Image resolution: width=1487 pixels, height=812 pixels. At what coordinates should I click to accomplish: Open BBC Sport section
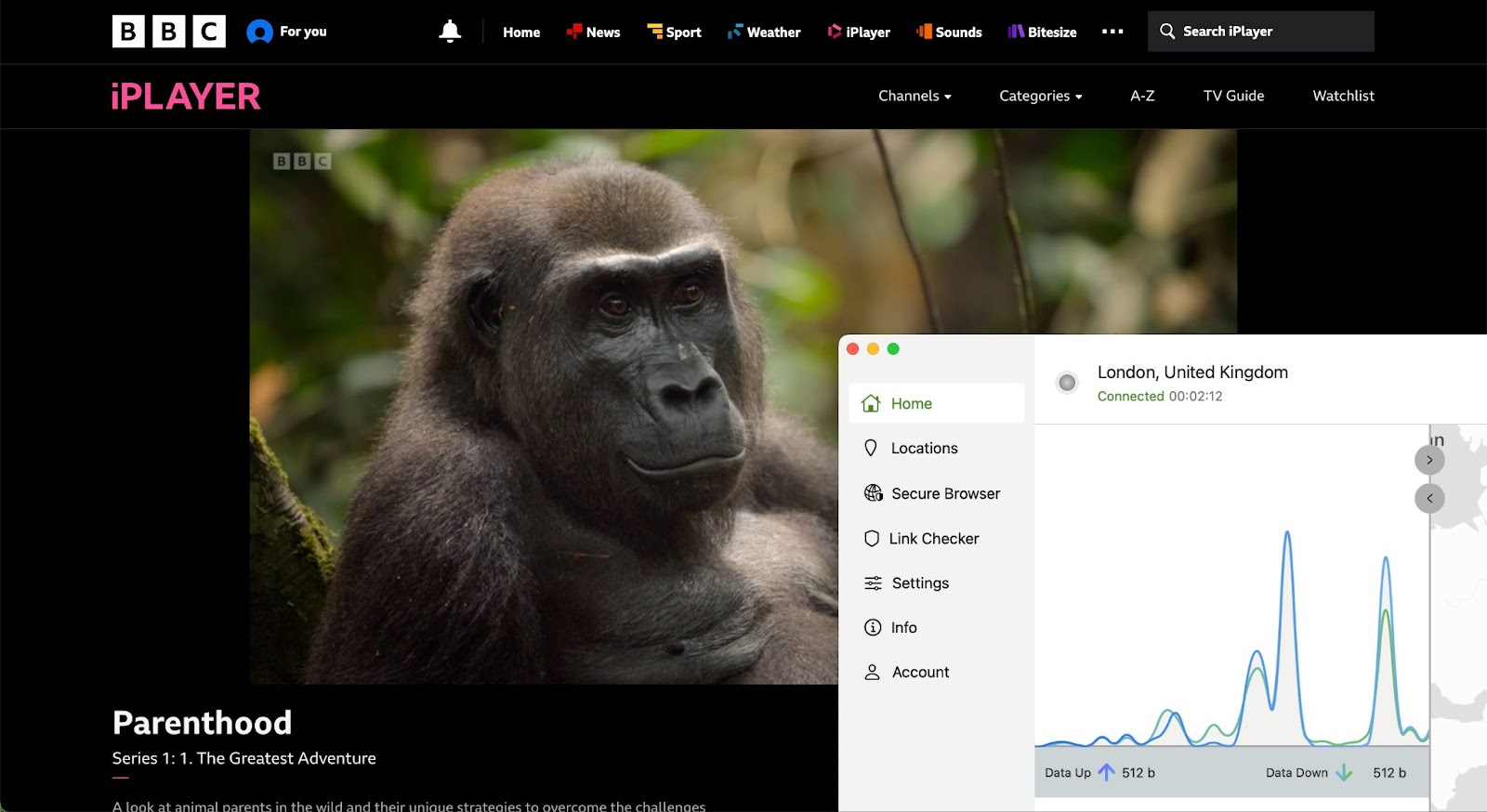click(x=674, y=32)
